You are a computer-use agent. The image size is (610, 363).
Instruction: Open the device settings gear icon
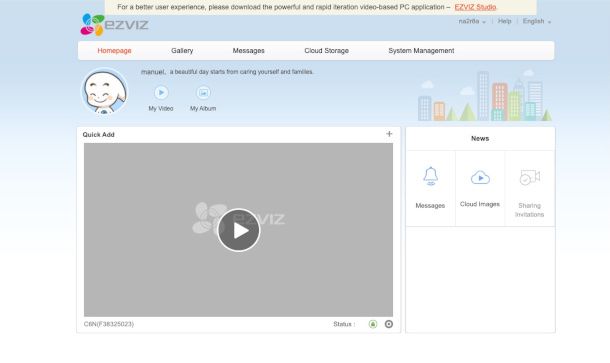[x=389, y=324]
